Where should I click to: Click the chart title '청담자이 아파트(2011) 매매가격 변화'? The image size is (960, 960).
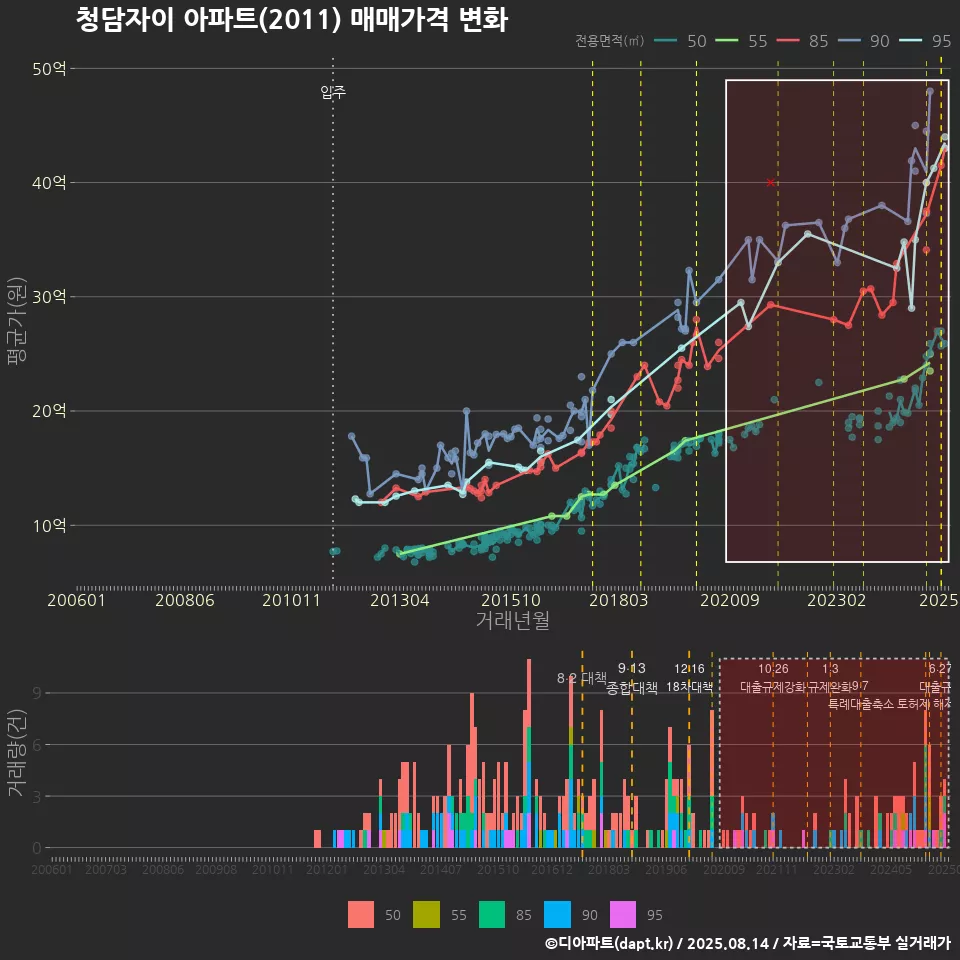click(292, 20)
